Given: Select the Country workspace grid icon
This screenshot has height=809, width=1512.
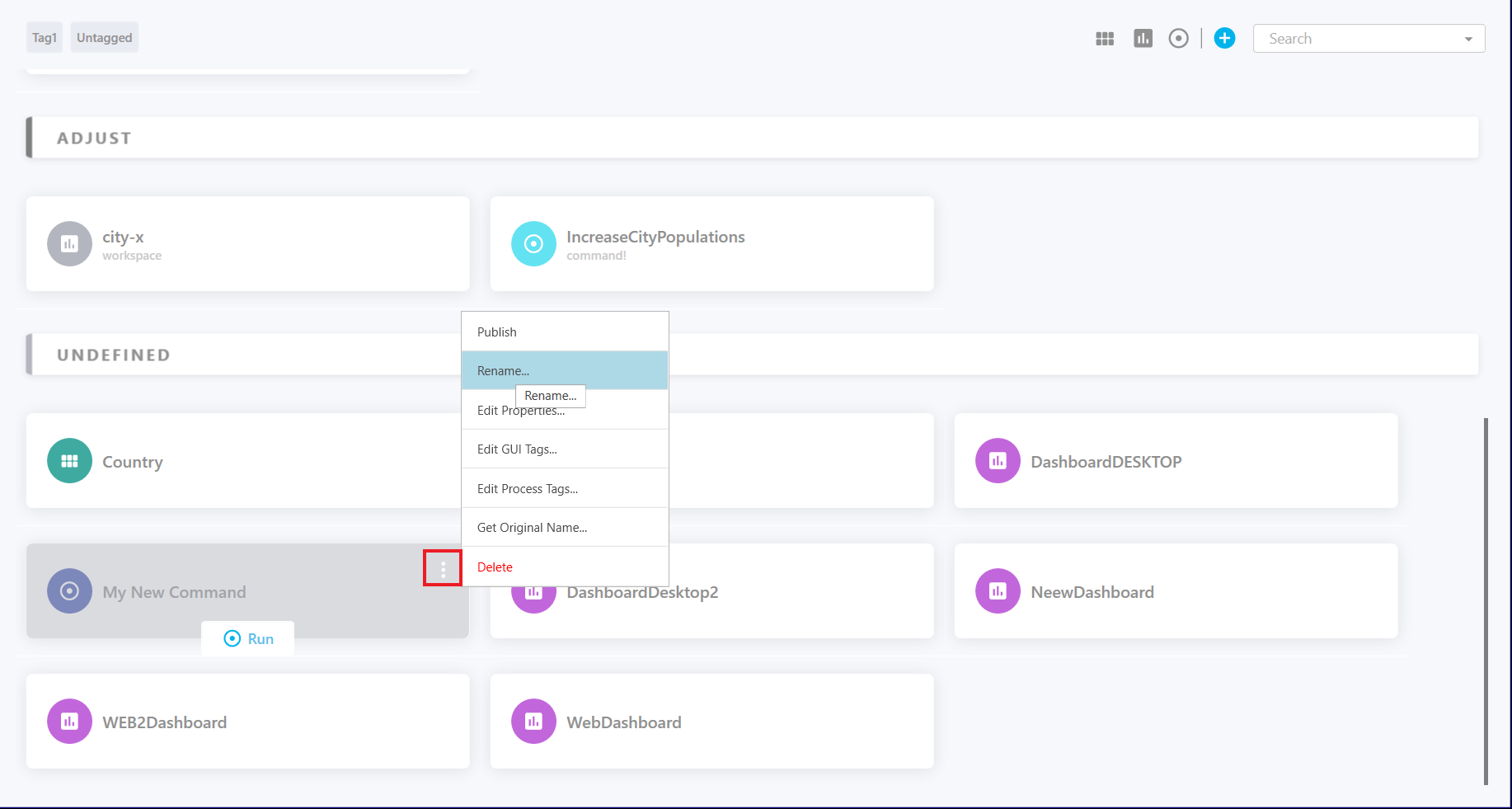Looking at the screenshot, I should pyautogui.click(x=69, y=460).
